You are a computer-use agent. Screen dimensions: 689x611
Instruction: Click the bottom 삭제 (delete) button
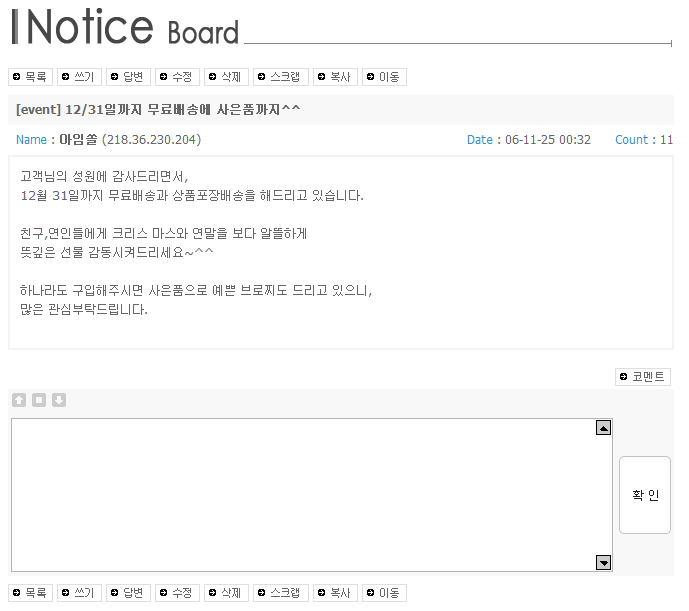pyautogui.click(x=226, y=593)
